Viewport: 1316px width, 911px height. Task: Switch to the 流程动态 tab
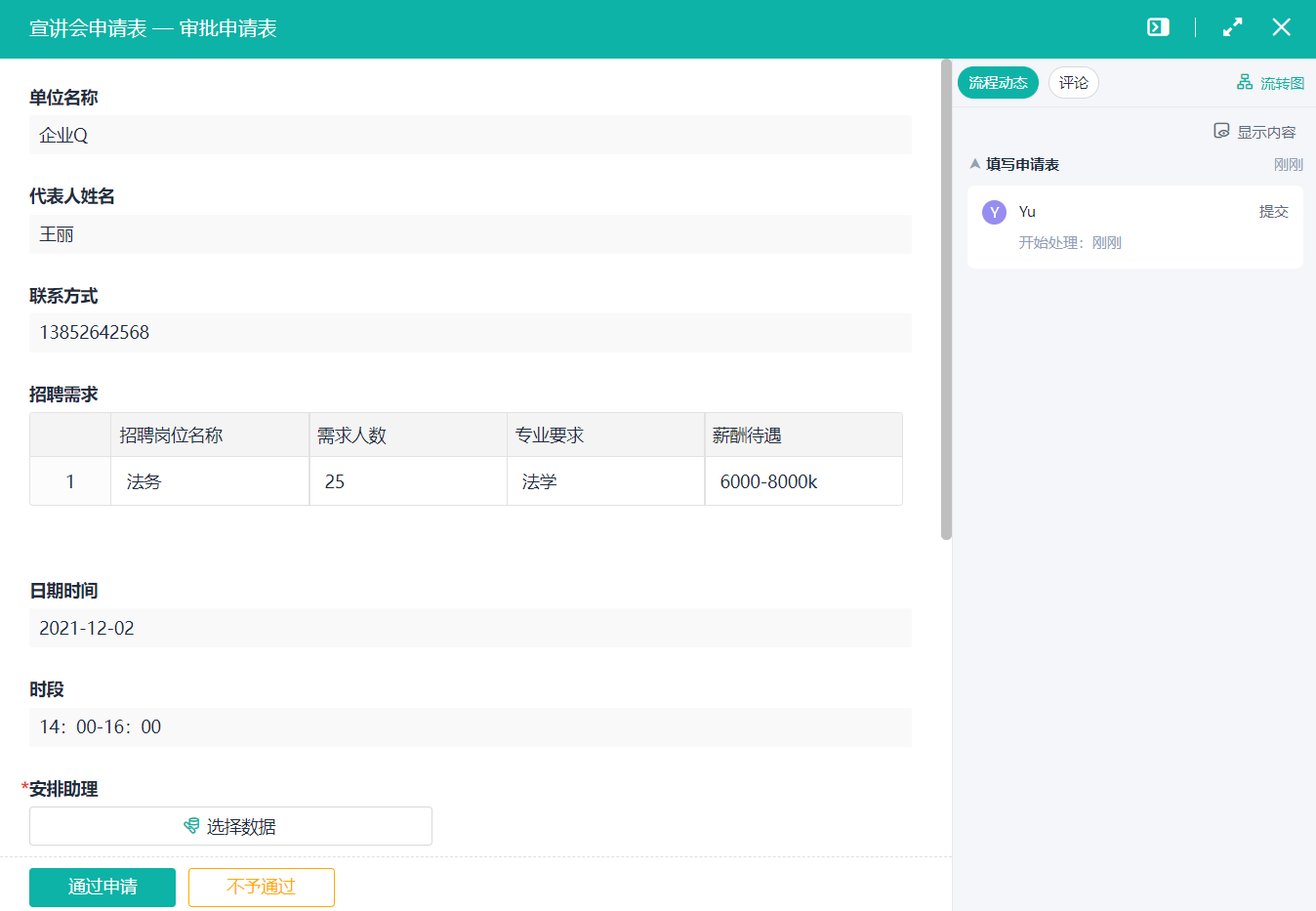click(998, 83)
